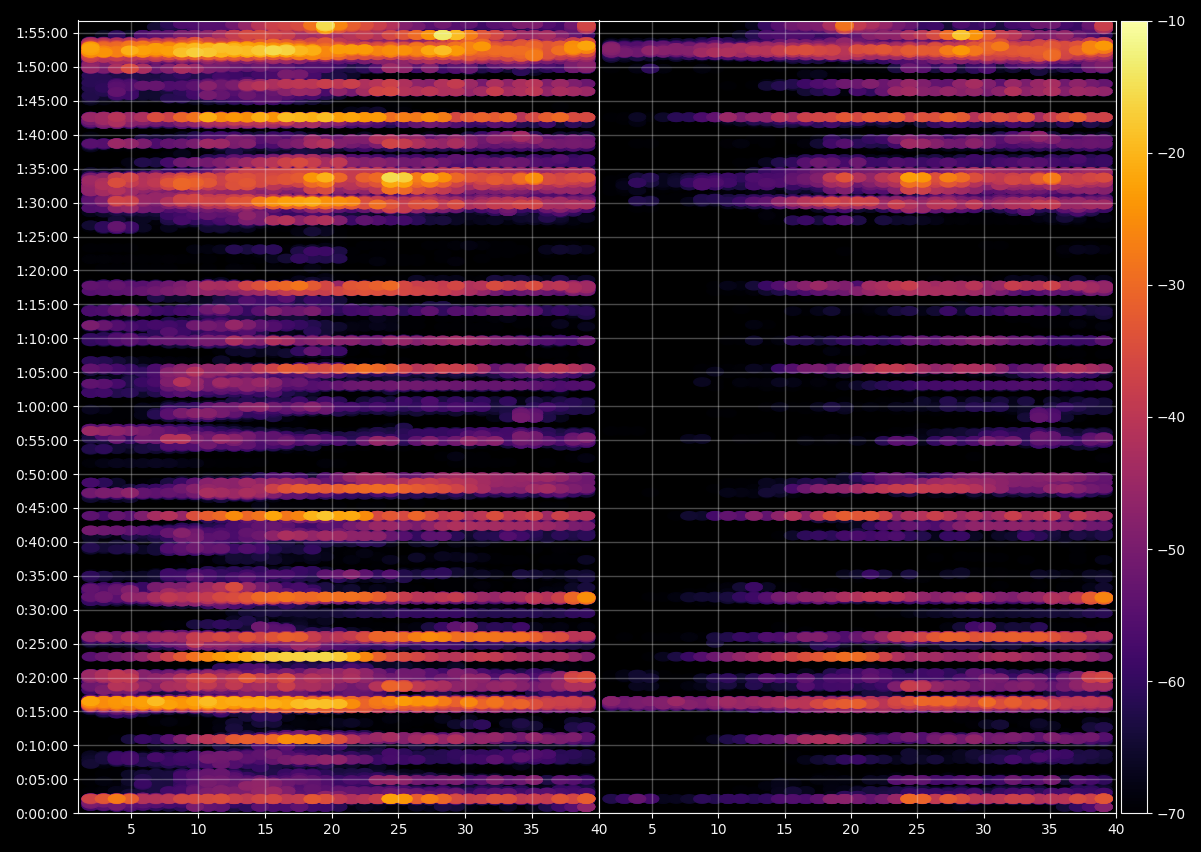1201x852 pixels.
Task: Click the 0:50:00 time axis label
Action: 42,474
